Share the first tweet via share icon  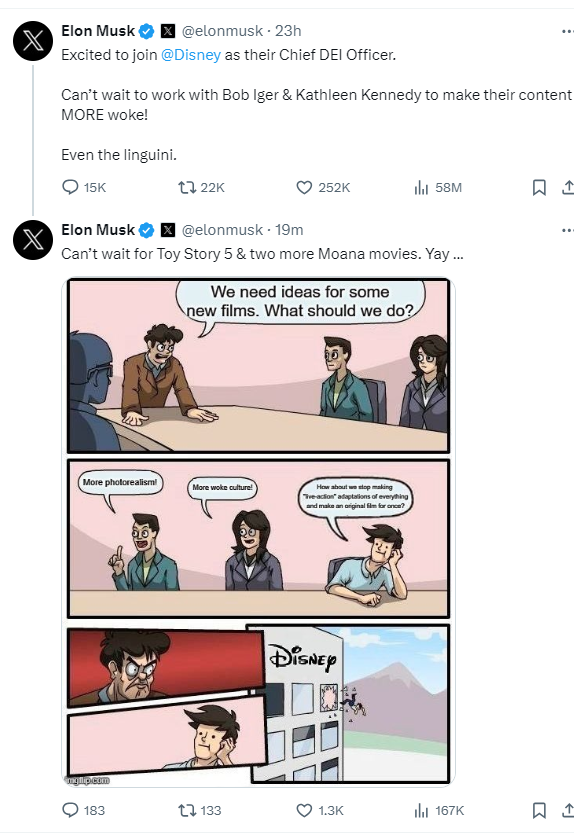[568, 188]
